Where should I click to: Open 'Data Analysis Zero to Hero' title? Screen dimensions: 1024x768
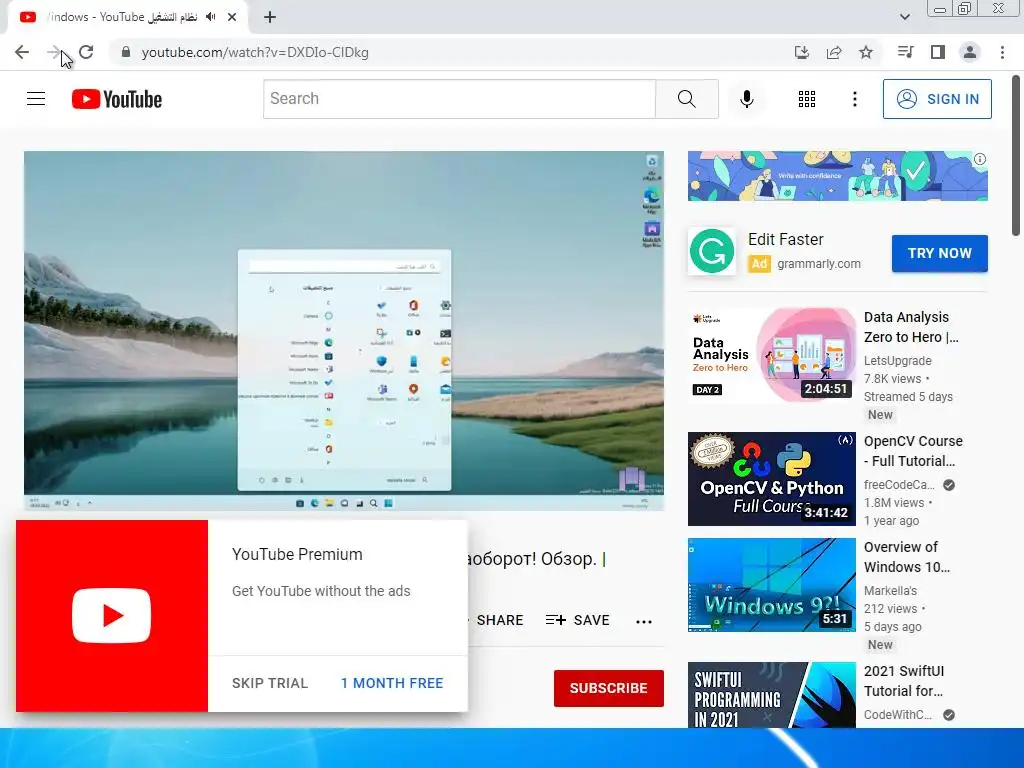tap(911, 327)
